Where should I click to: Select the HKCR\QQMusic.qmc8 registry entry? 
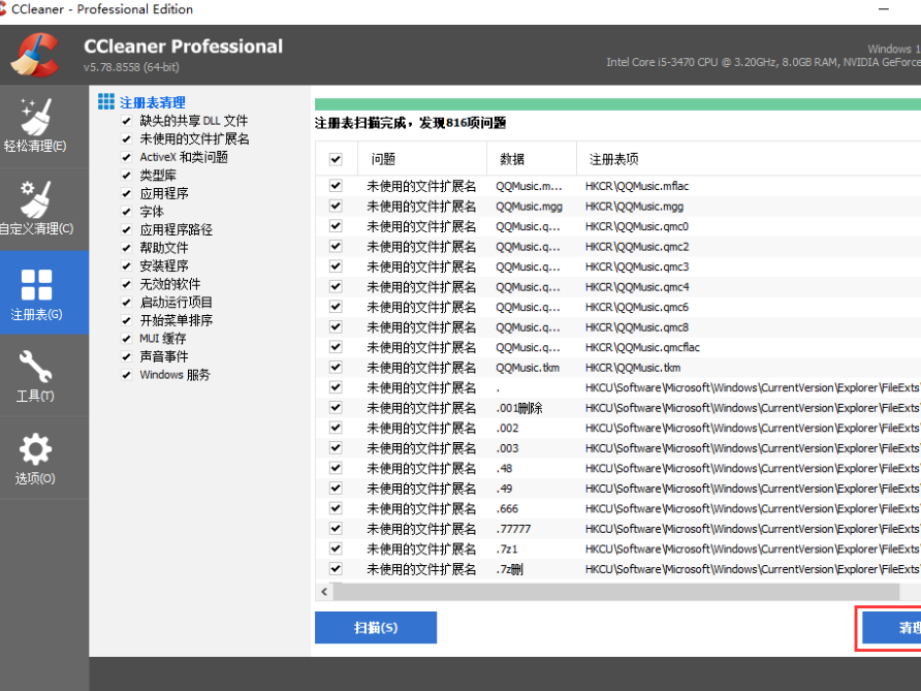637,327
